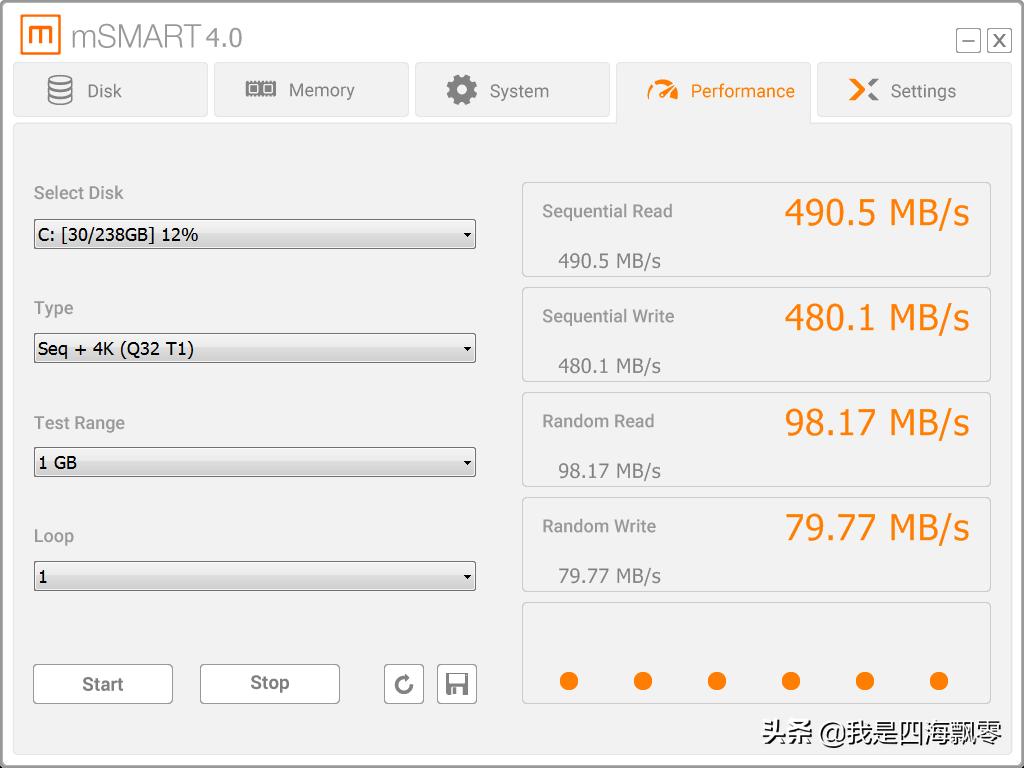Click the floppy disk save icon
1024x768 pixels.
(457, 684)
